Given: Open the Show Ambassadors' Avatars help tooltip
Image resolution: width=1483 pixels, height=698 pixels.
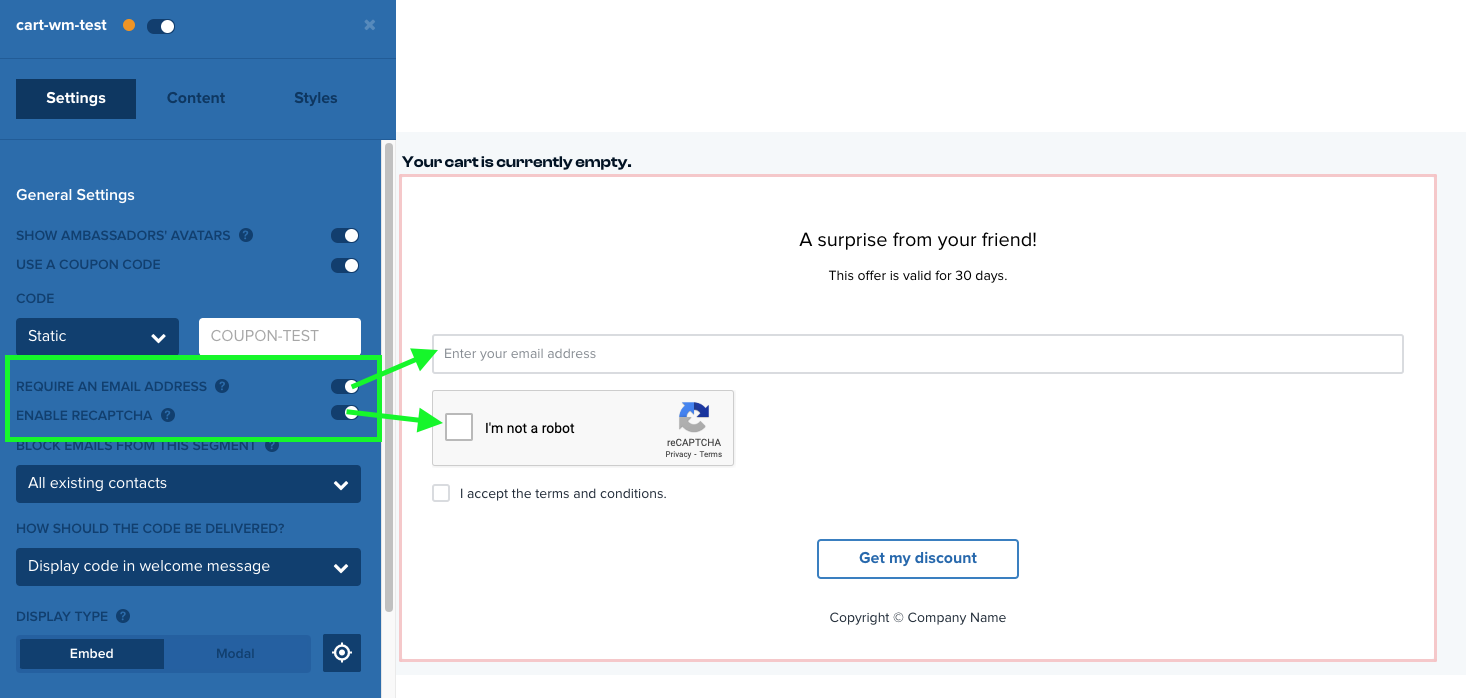Looking at the screenshot, I should click(246, 235).
